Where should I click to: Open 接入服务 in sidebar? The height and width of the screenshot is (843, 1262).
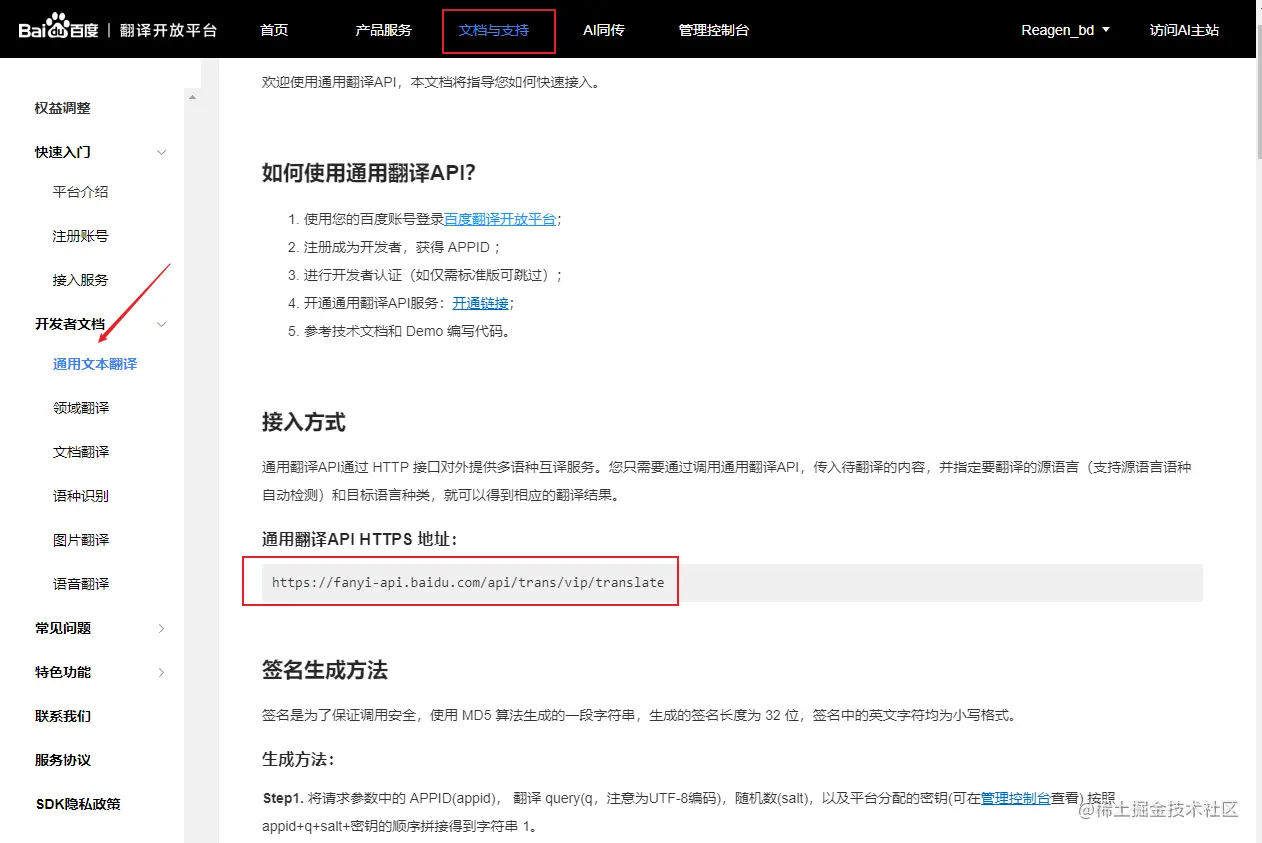(81, 280)
